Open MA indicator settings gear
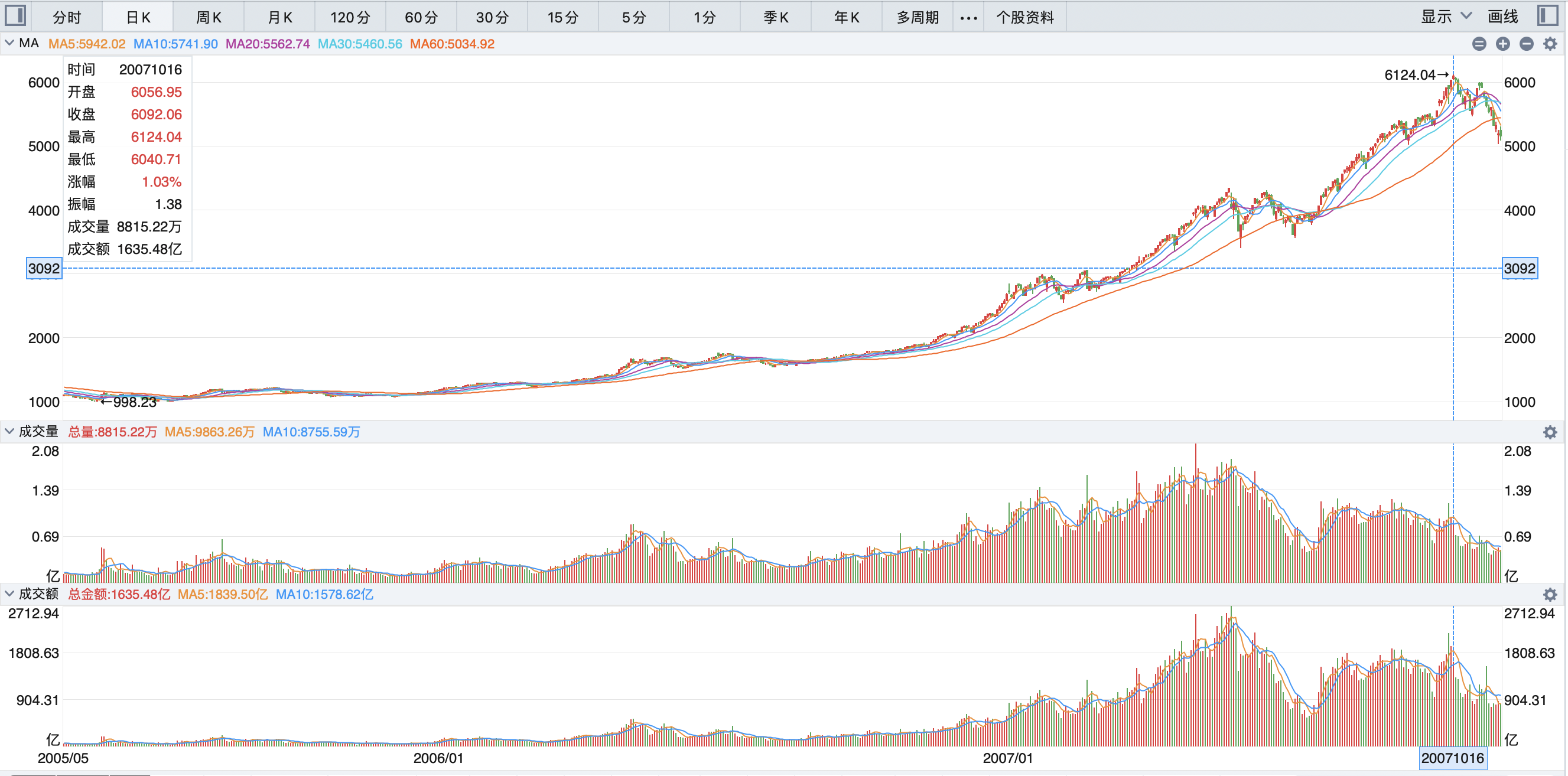This screenshot has width=1568, height=776. 1550,44
